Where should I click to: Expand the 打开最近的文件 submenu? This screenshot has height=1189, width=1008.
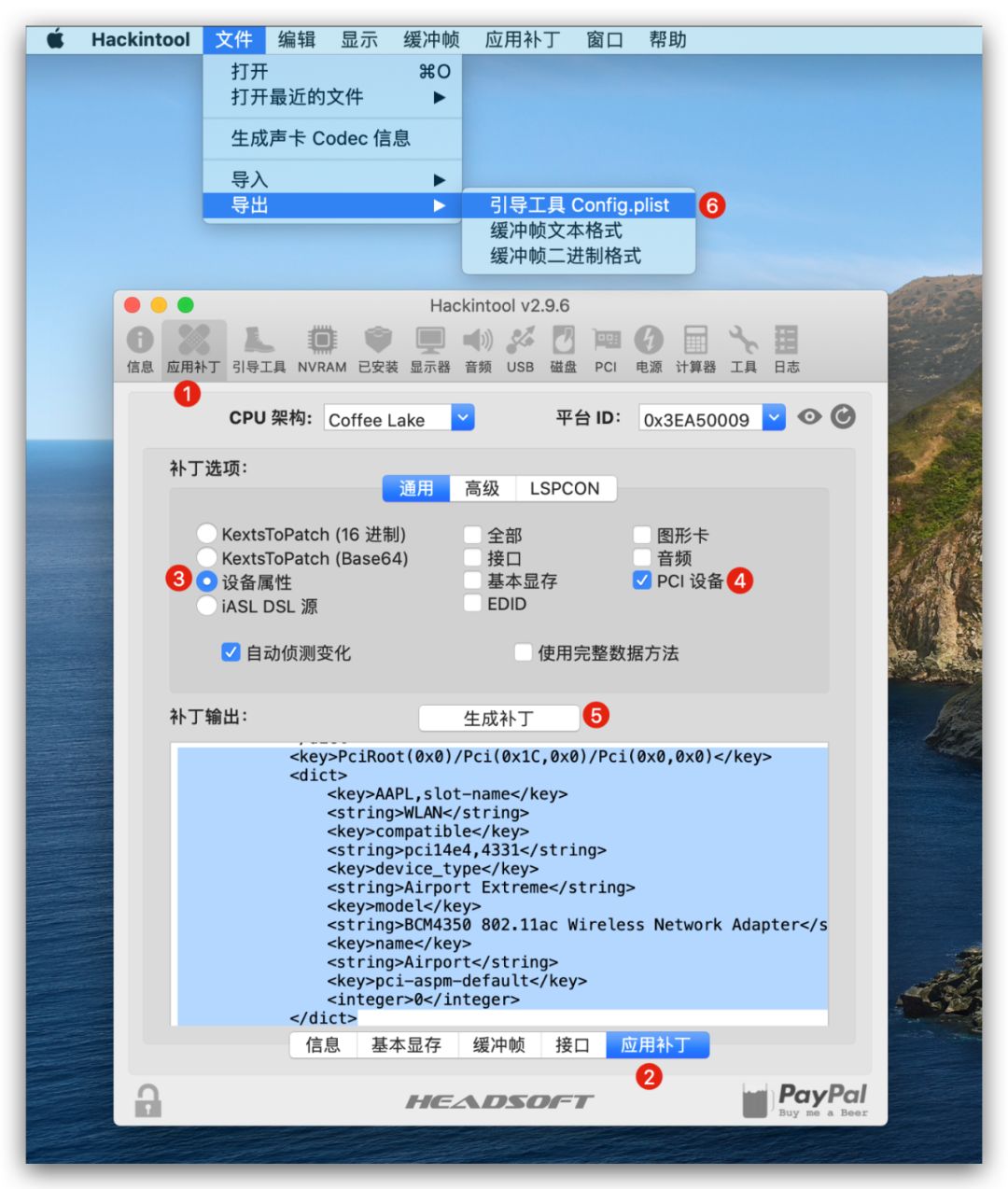pos(332,97)
